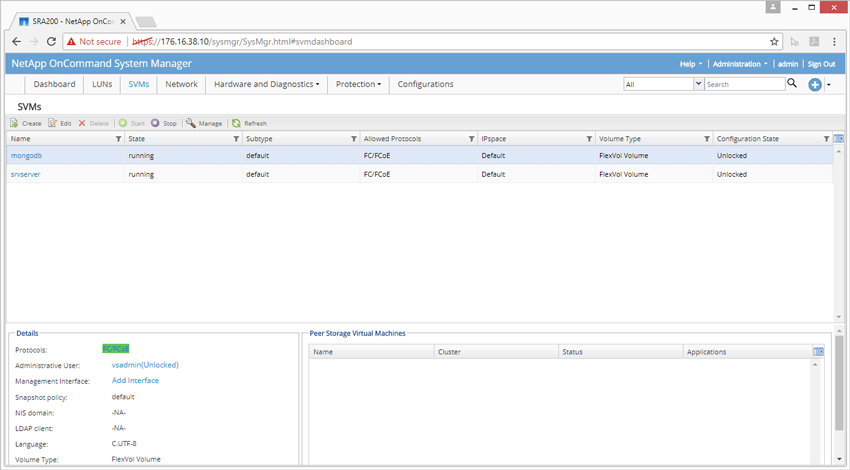Click the Cluster column header
This screenshot has width=850, height=470.
tap(496, 352)
